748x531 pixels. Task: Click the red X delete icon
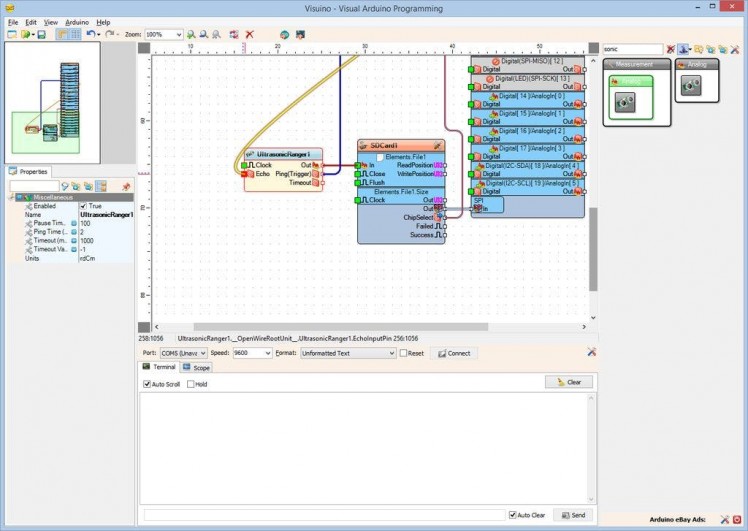click(x=249, y=34)
